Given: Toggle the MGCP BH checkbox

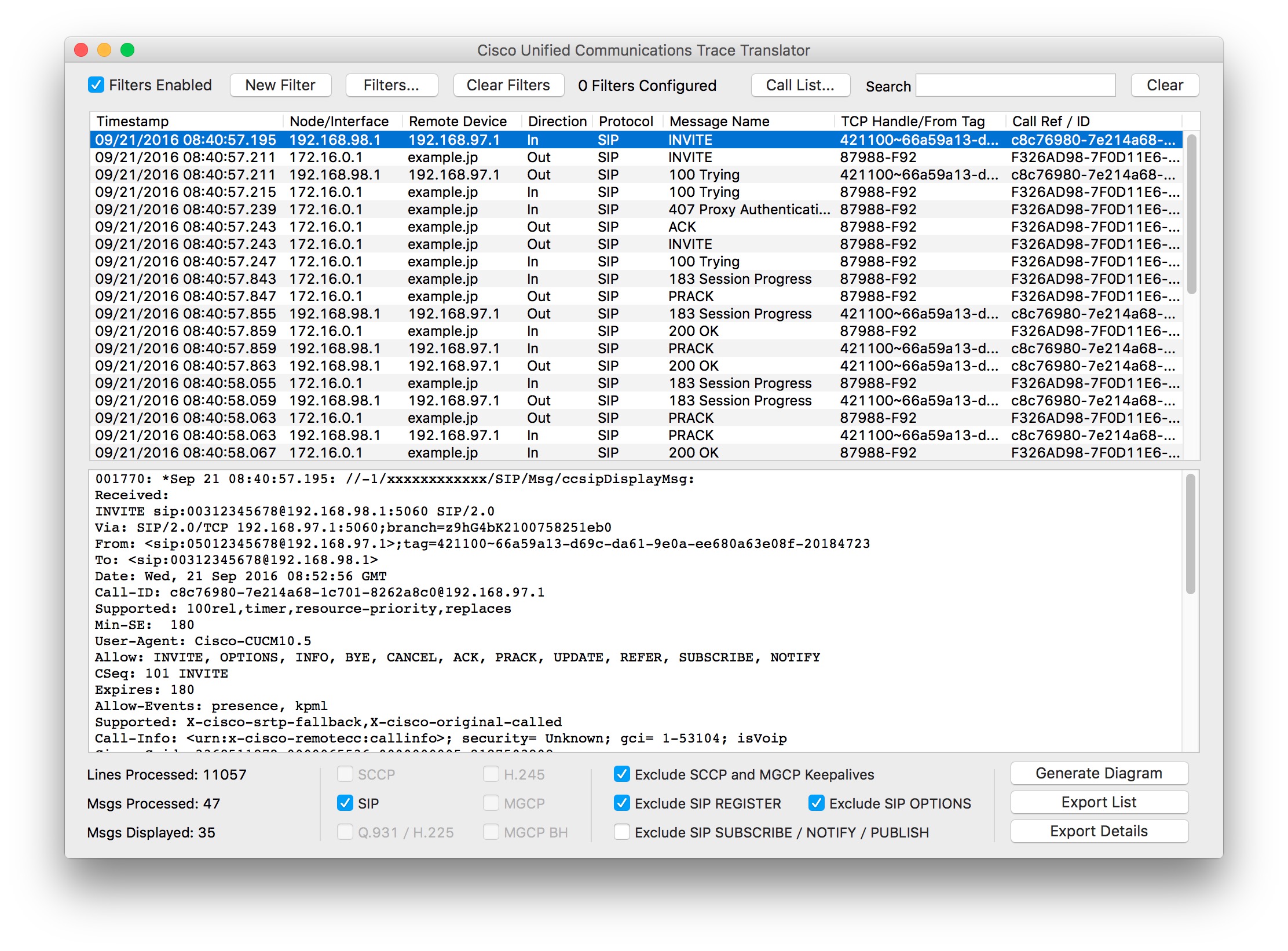Looking at the screenshot, I should [x=491, y=832].
